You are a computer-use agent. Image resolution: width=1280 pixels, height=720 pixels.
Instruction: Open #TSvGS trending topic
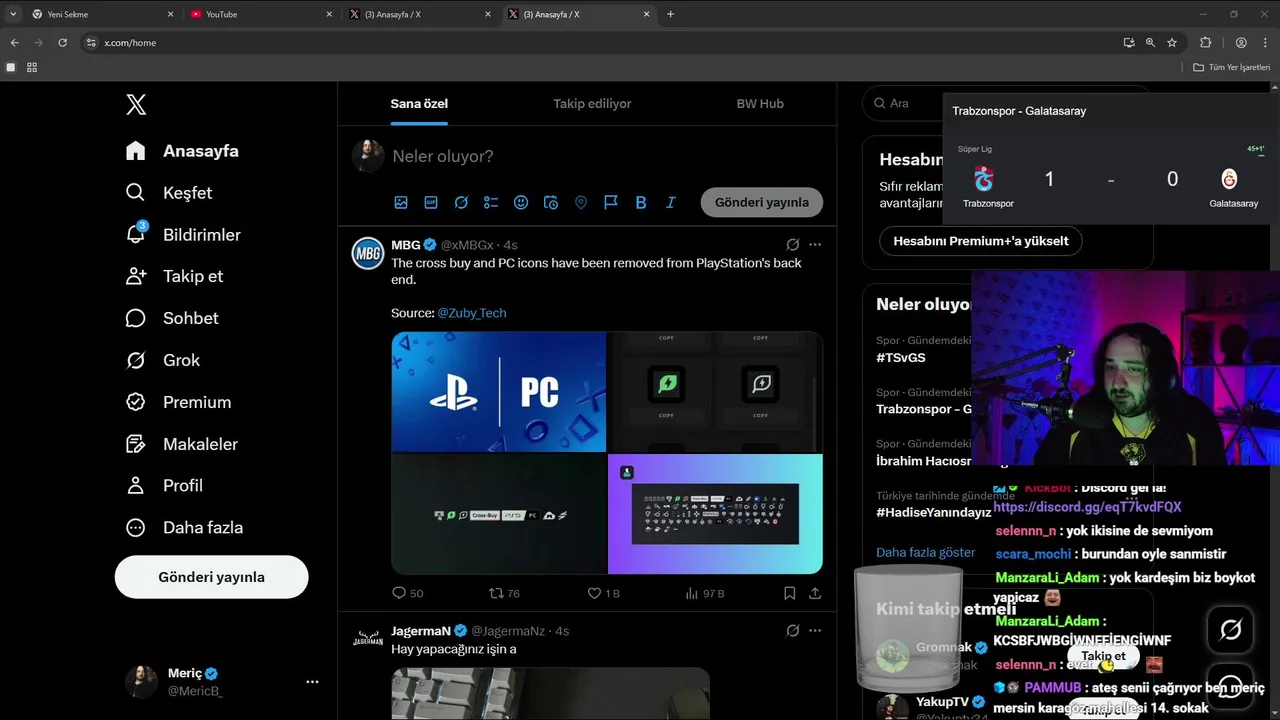point(901,357)
